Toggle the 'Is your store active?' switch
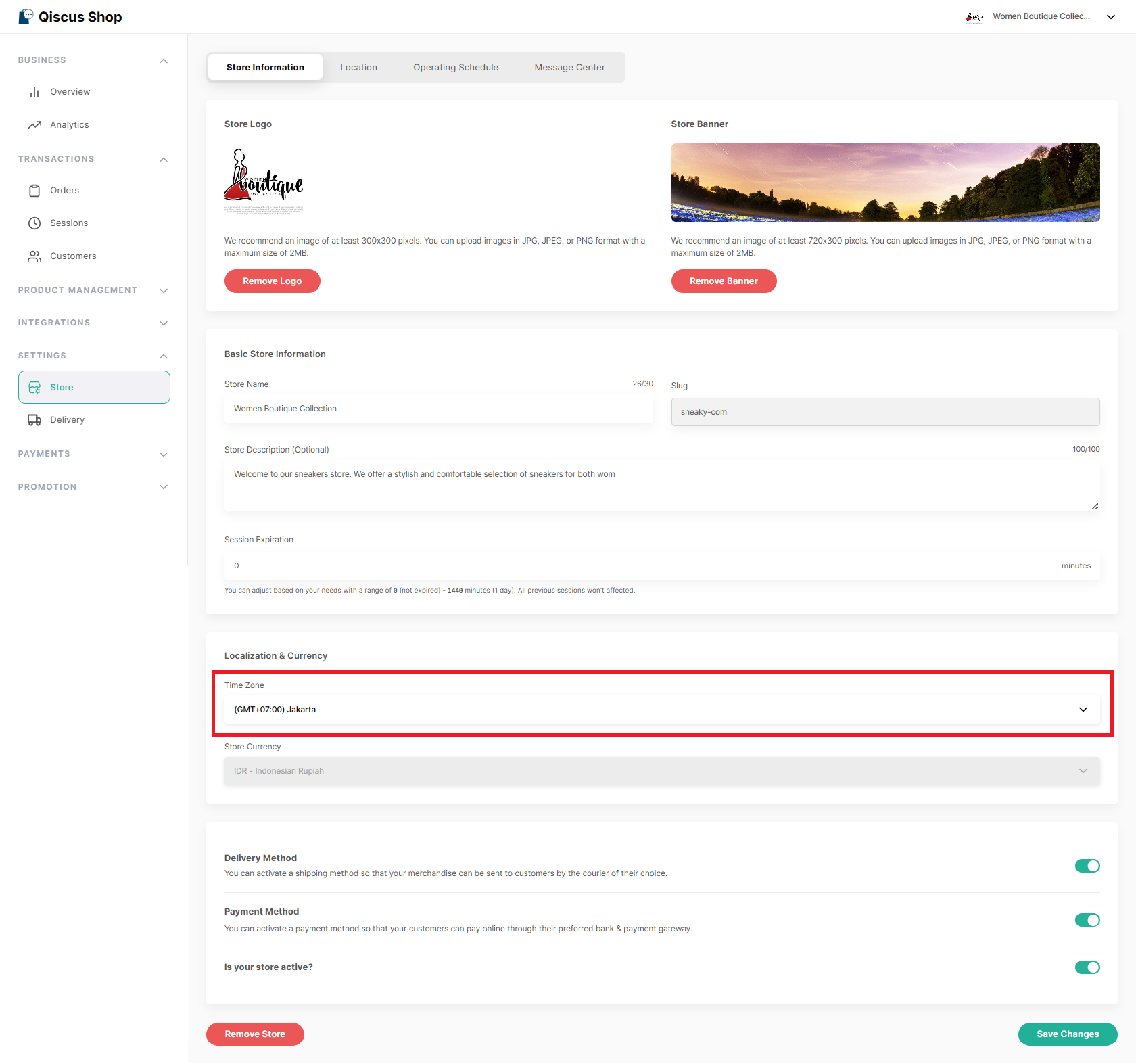This screenshot has height=1064, width=1136. point(1087,967)
